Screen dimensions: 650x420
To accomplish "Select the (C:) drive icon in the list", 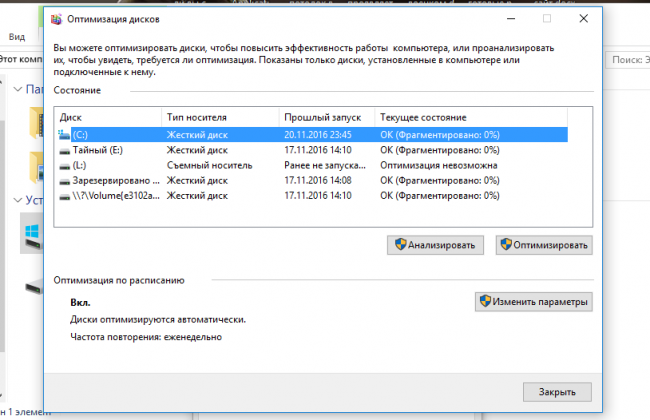I will pos(64,135).
